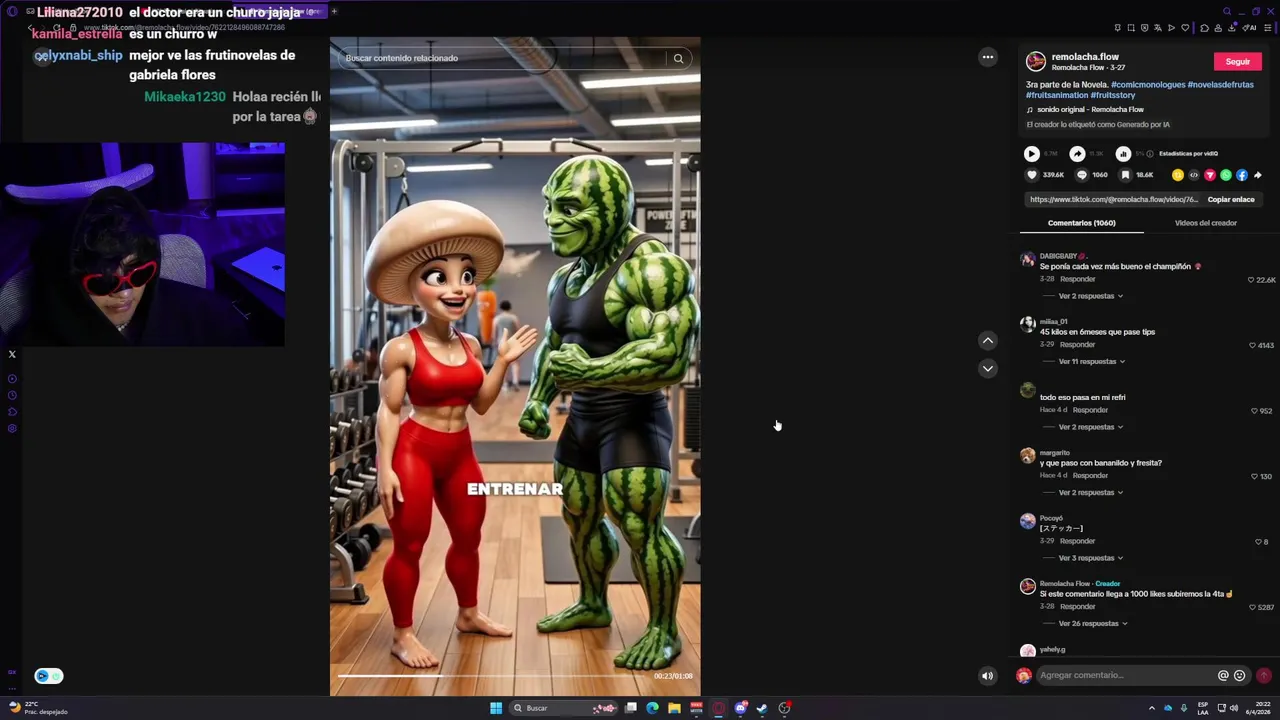Click the Seguir follow button
1280x720 pixels.
point(1237,61)
